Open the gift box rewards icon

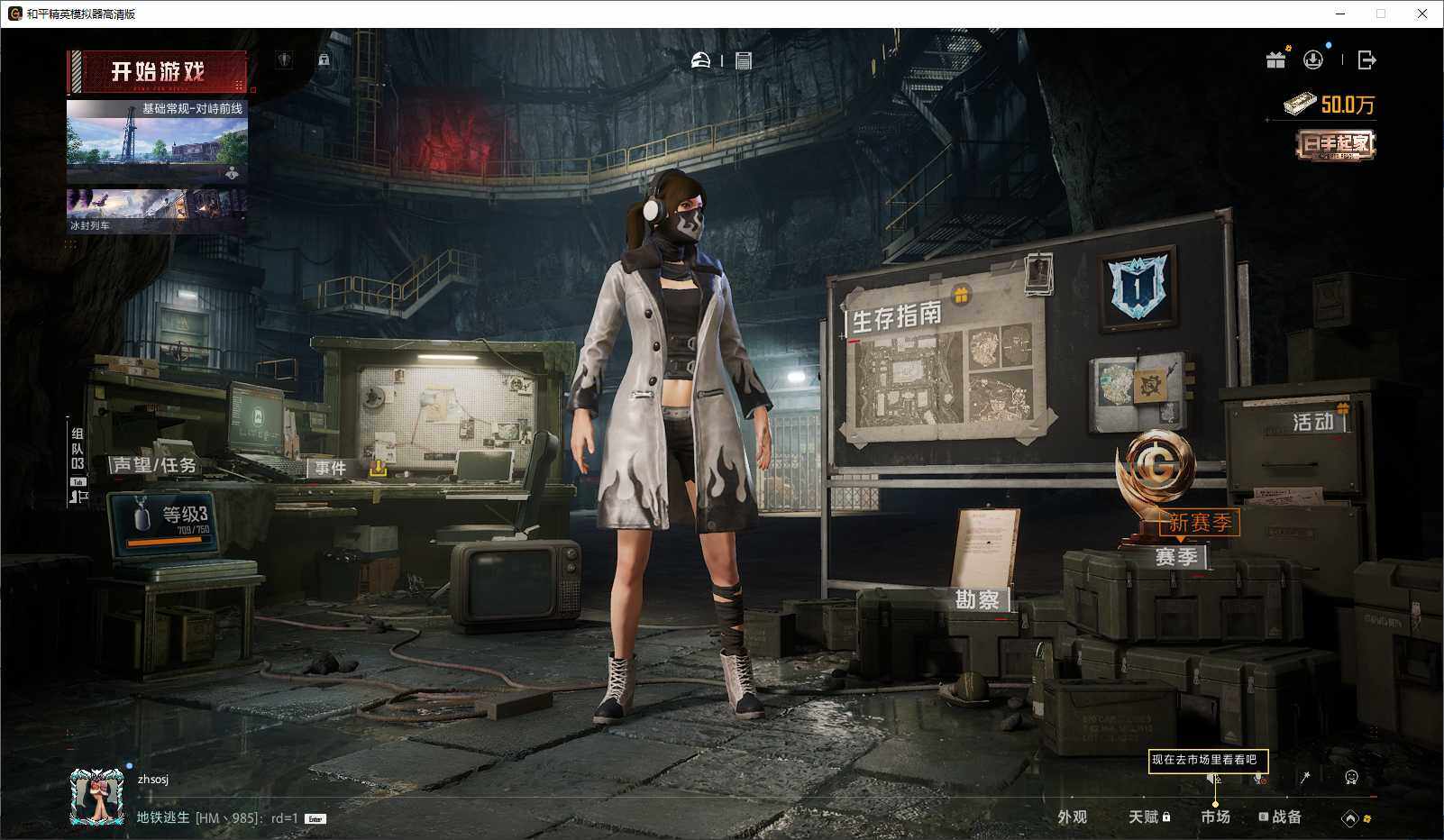pyautogui.click(x=1275, y=59)
